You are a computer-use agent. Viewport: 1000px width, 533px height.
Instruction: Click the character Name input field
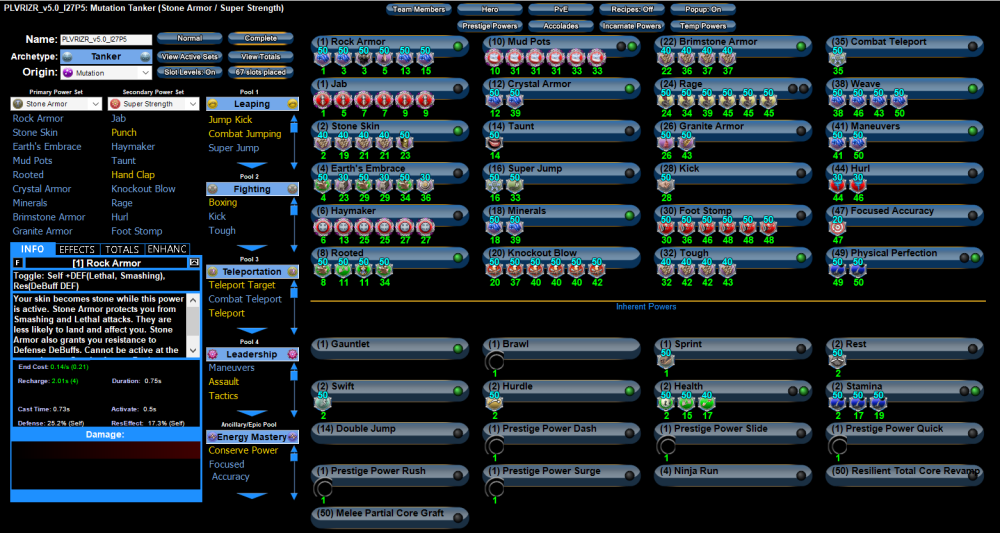coord(105,40)
